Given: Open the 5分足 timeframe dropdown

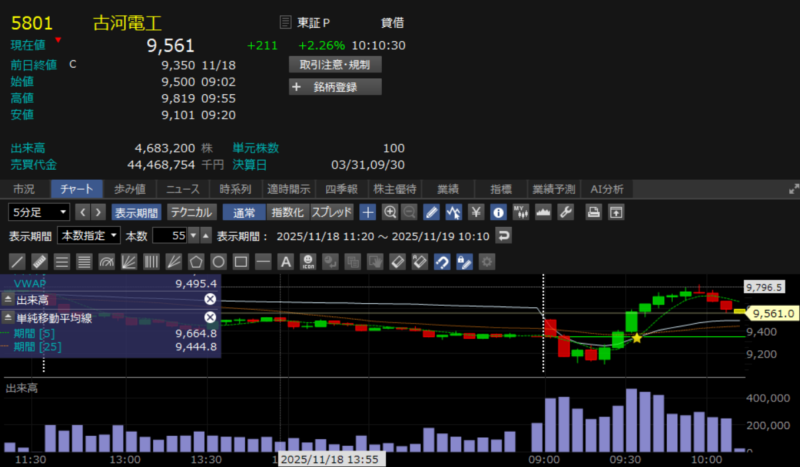Looking at the screenshot, I should [39, 212].
